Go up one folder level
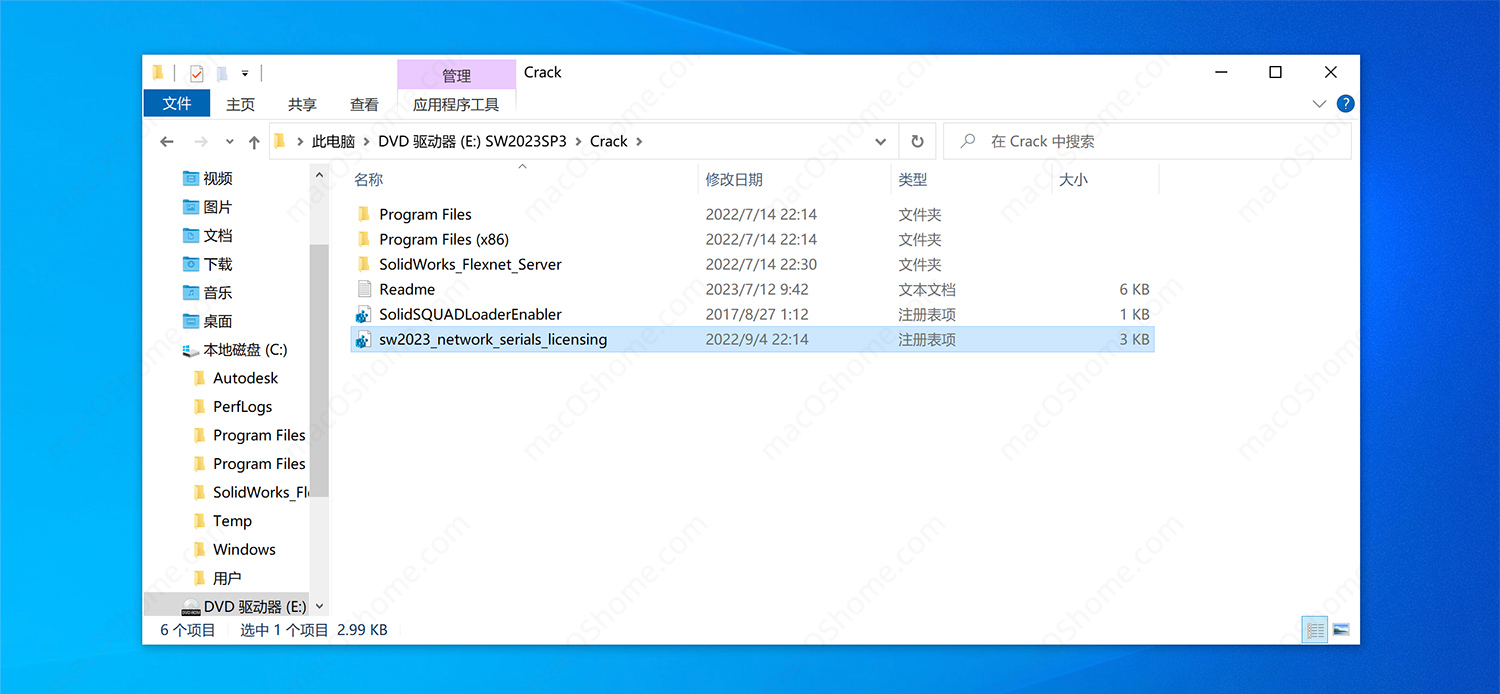Image resolution: width=1500 pixels, height=694 pixels. [254, 141]
